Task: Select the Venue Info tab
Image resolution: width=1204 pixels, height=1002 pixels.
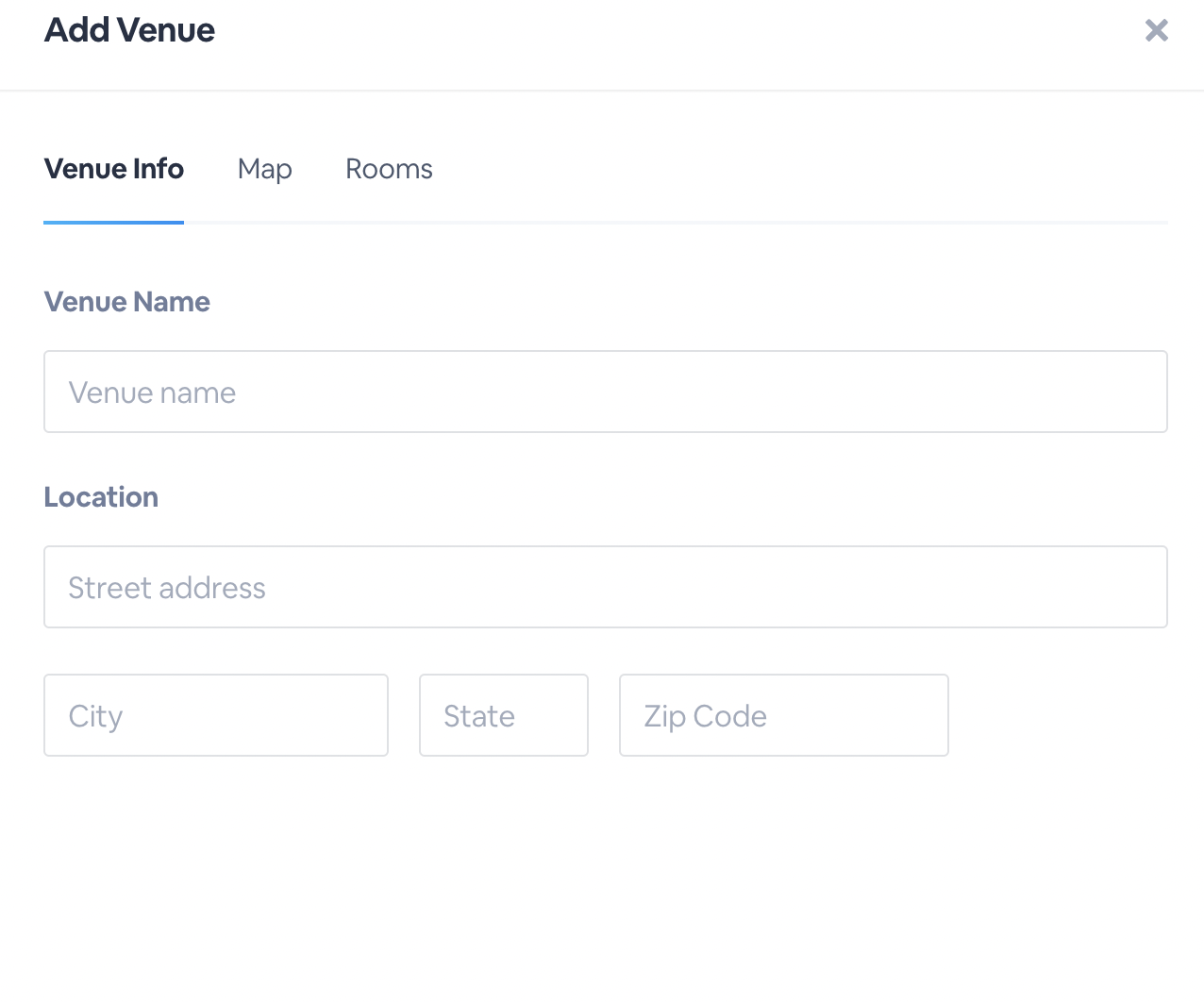Action: [114, 169]
